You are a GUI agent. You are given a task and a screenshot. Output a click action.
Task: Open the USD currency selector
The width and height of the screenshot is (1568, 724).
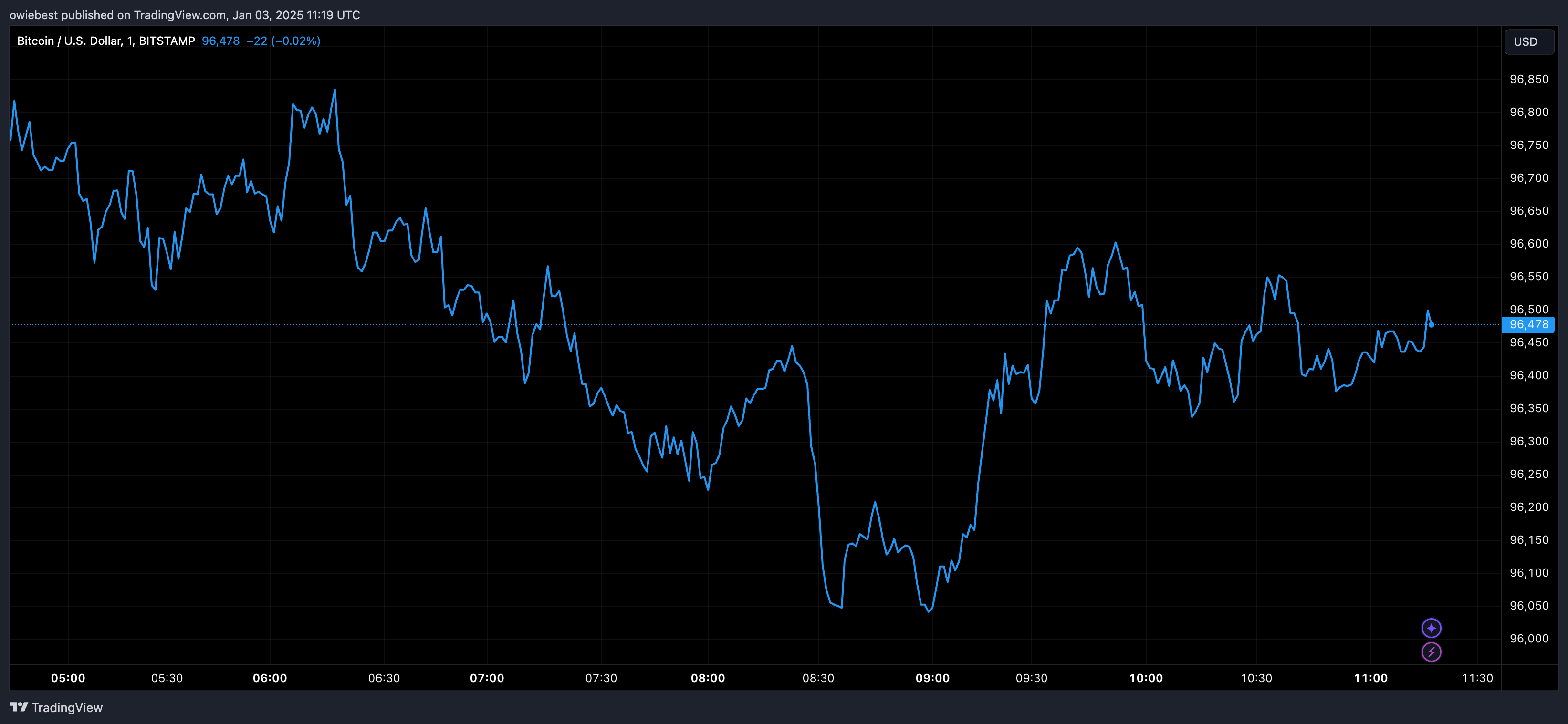tap(1529, 41)
